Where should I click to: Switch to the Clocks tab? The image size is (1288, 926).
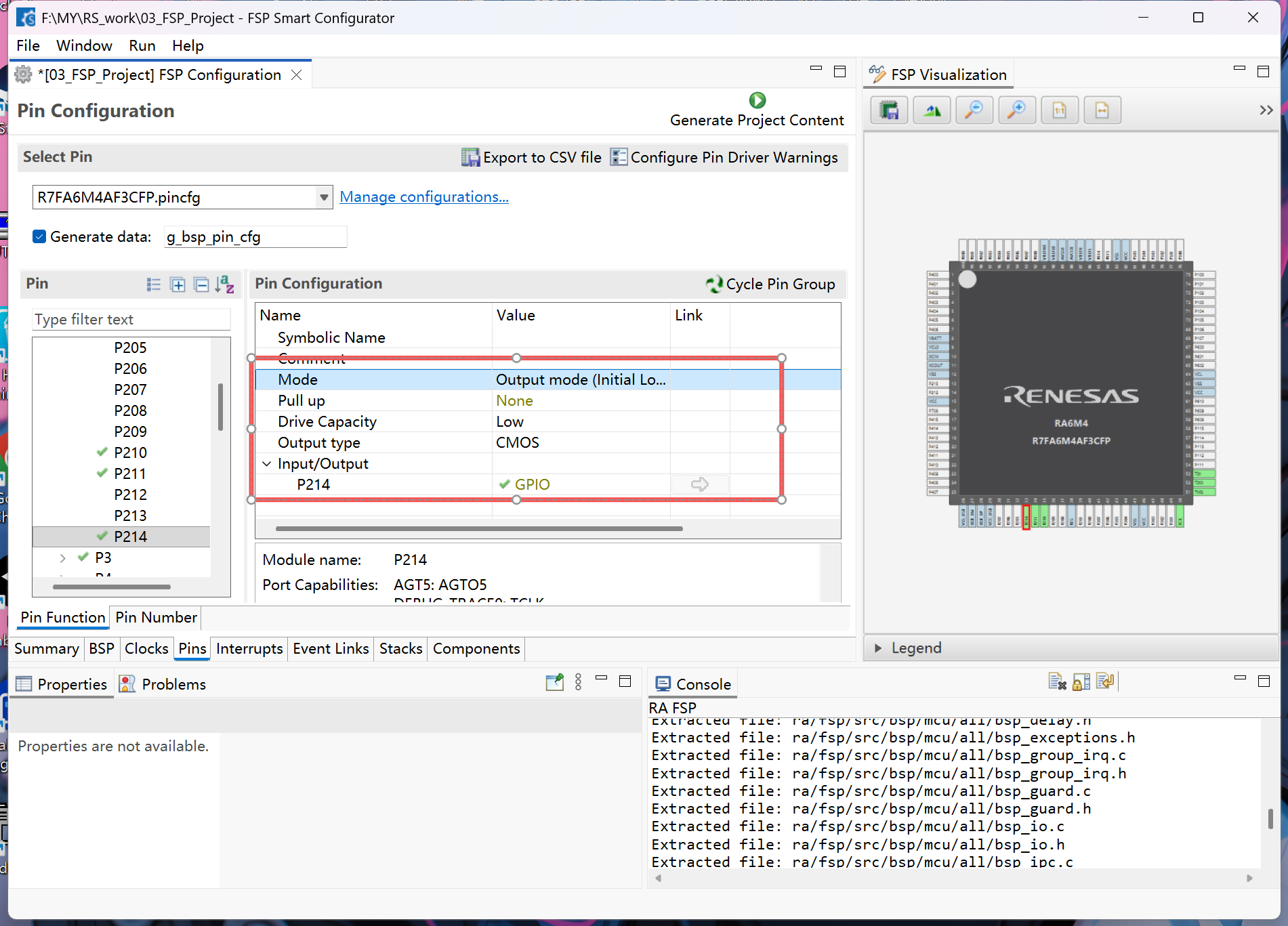point(146,649)
